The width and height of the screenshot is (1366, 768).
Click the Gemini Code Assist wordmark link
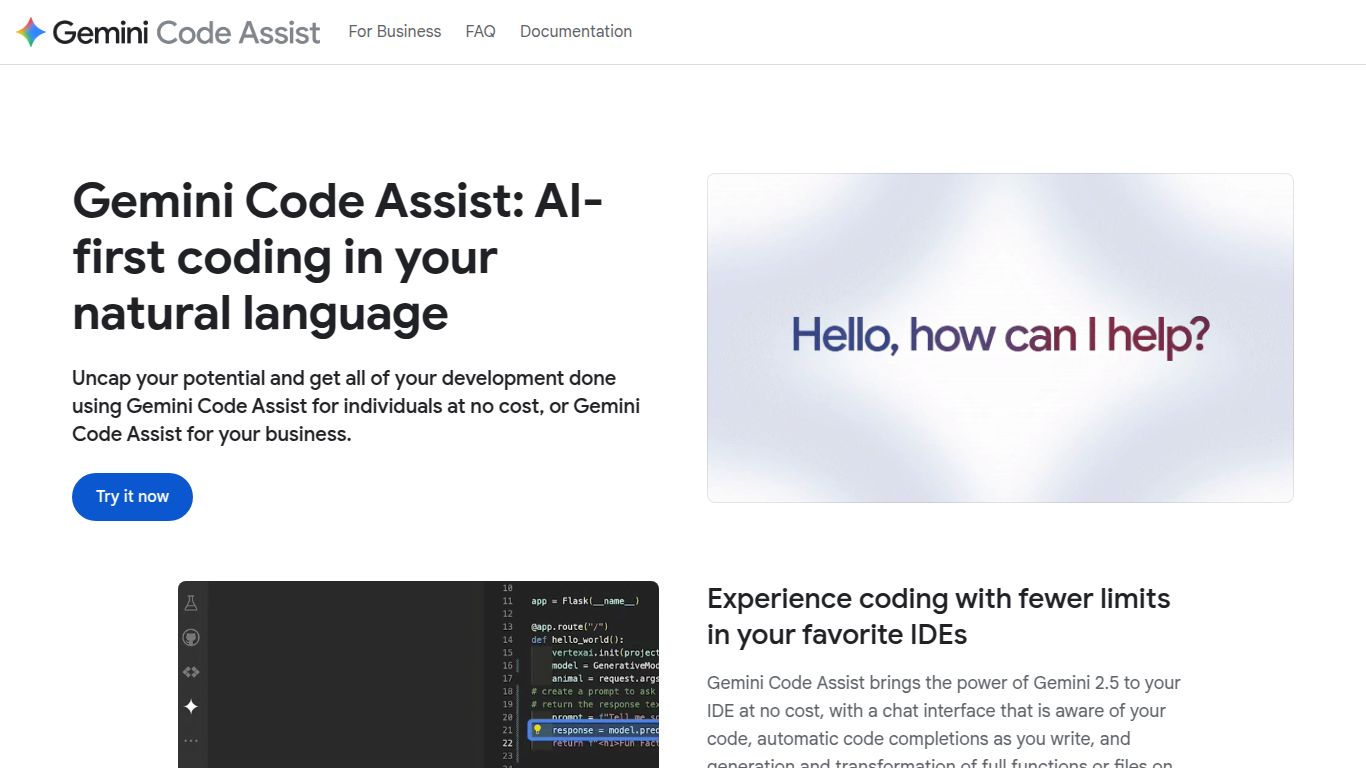point(186,32)
